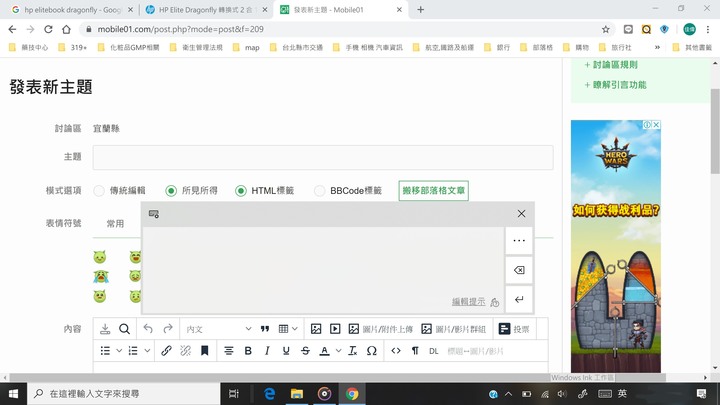Create a poll with 投票

(x=514, y=329)
